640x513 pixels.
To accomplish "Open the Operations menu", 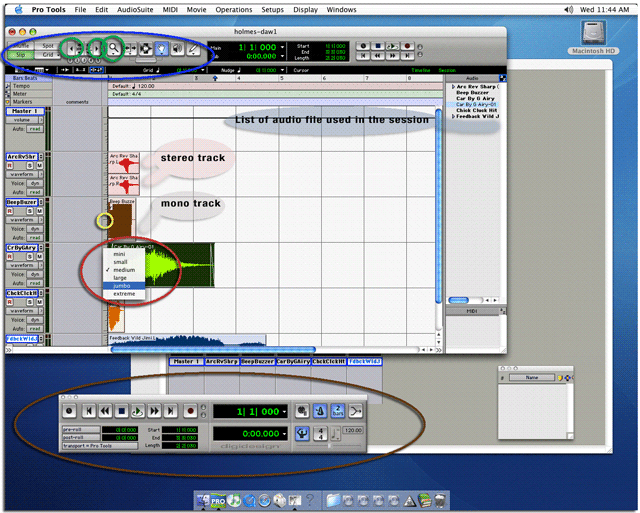I will coord(234,9).
